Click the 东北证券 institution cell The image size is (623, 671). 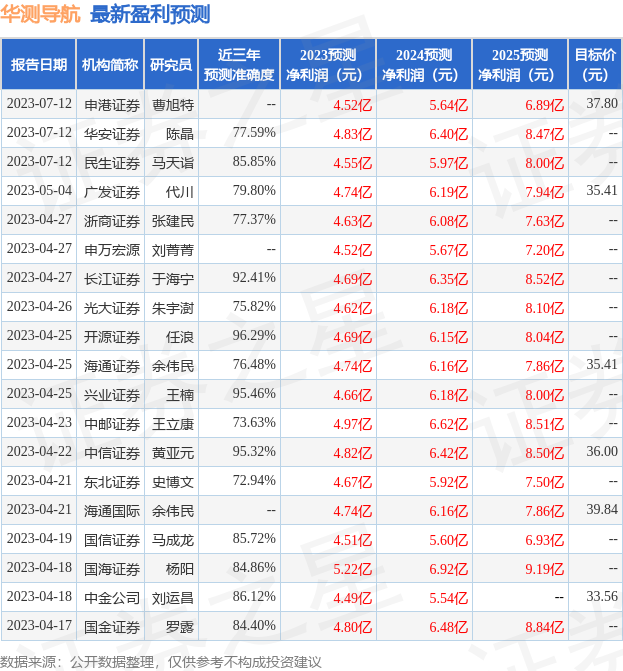pyautogui.click(x=112, y=482)
